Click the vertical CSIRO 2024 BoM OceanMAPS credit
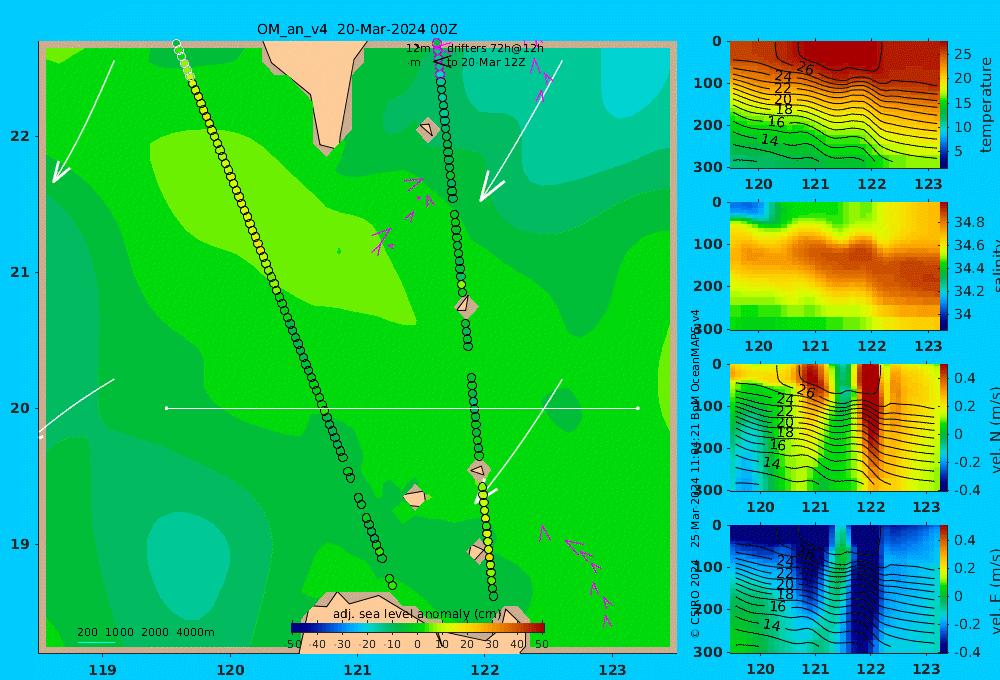 [695, 473]
